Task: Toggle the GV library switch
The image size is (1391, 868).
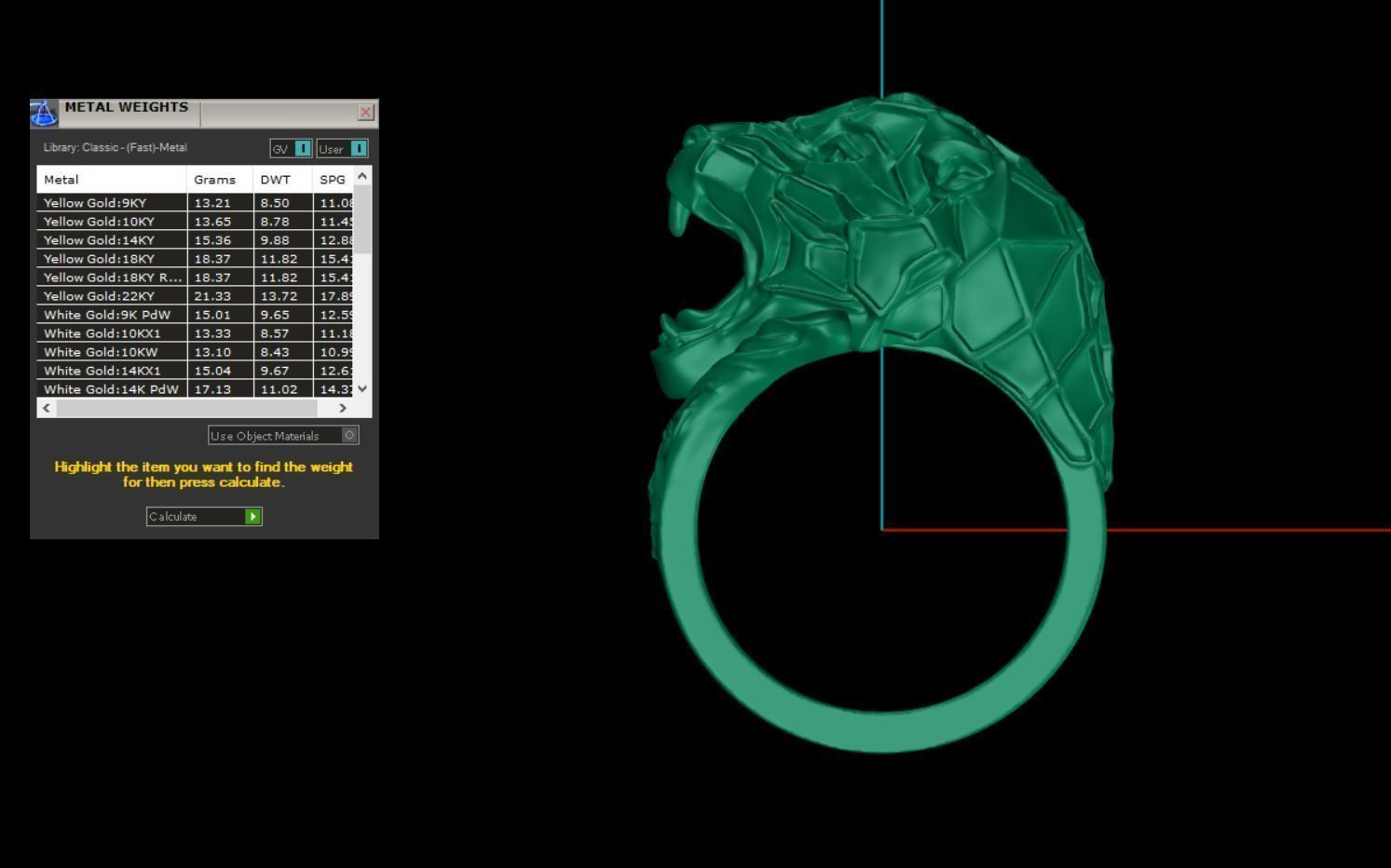Action: tap(291, 148)
